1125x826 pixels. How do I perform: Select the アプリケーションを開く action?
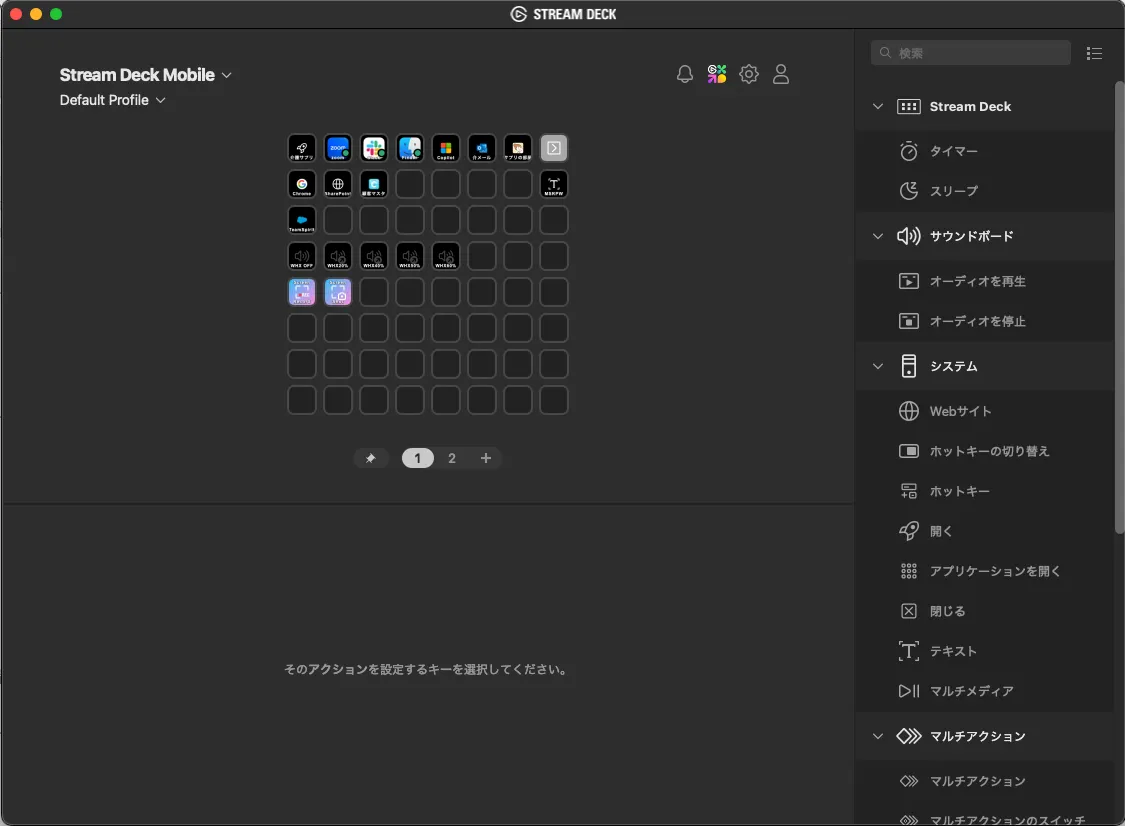click(985, 571)
